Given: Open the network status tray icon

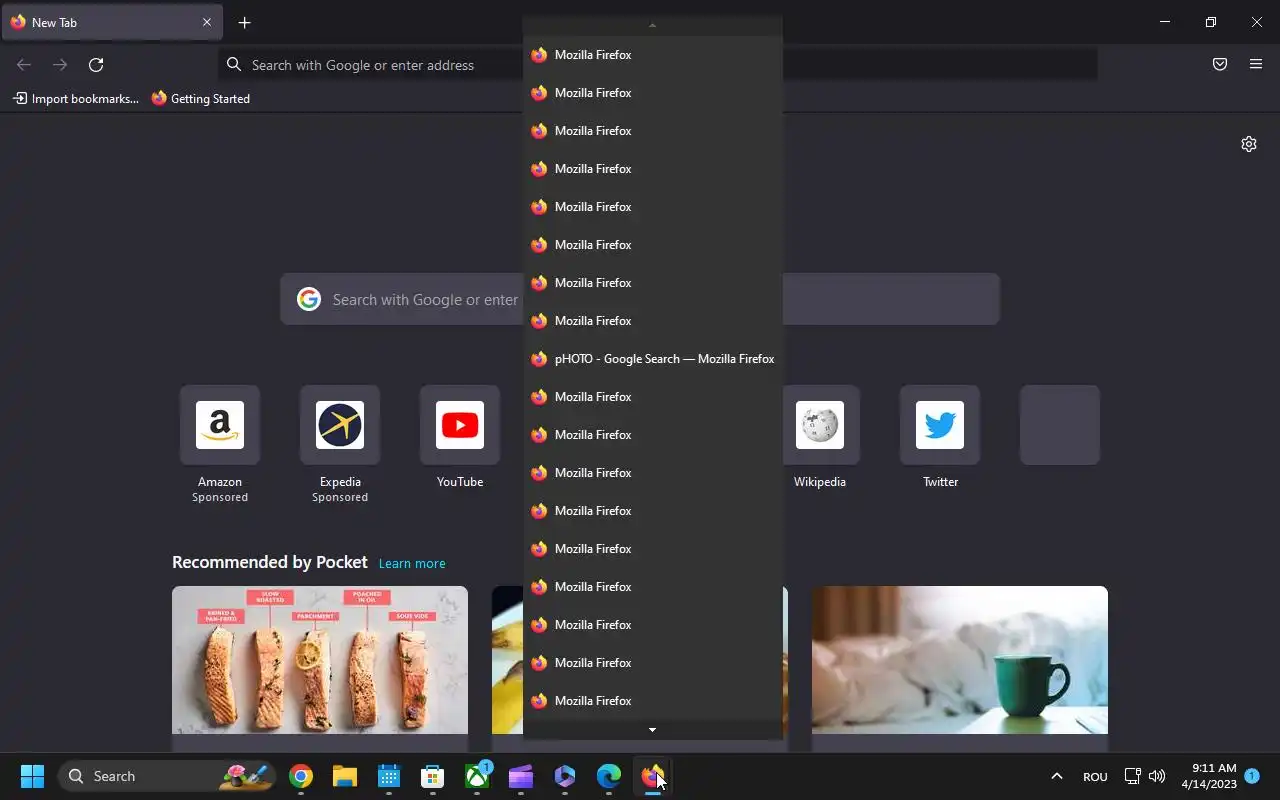Looking at the screenshot, I should [x=1132, y=776].
